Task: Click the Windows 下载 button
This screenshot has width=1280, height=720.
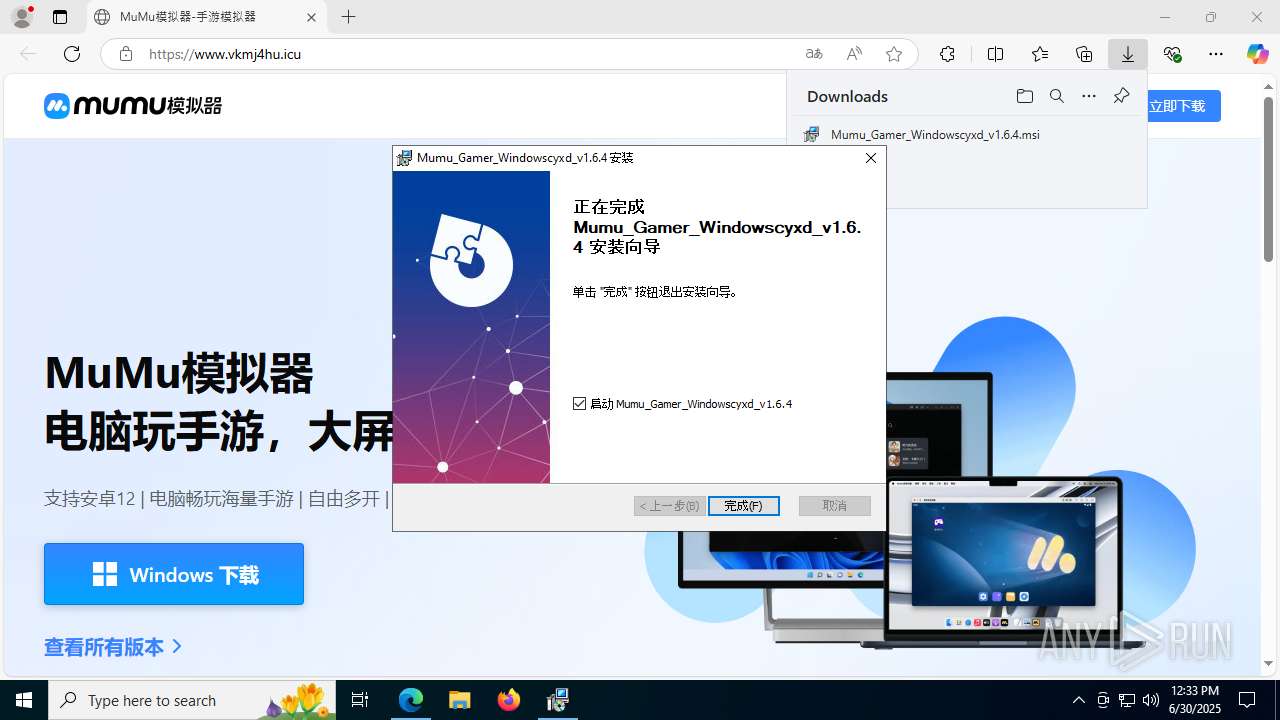Action: pyautogui.click(x=174, y=574)
